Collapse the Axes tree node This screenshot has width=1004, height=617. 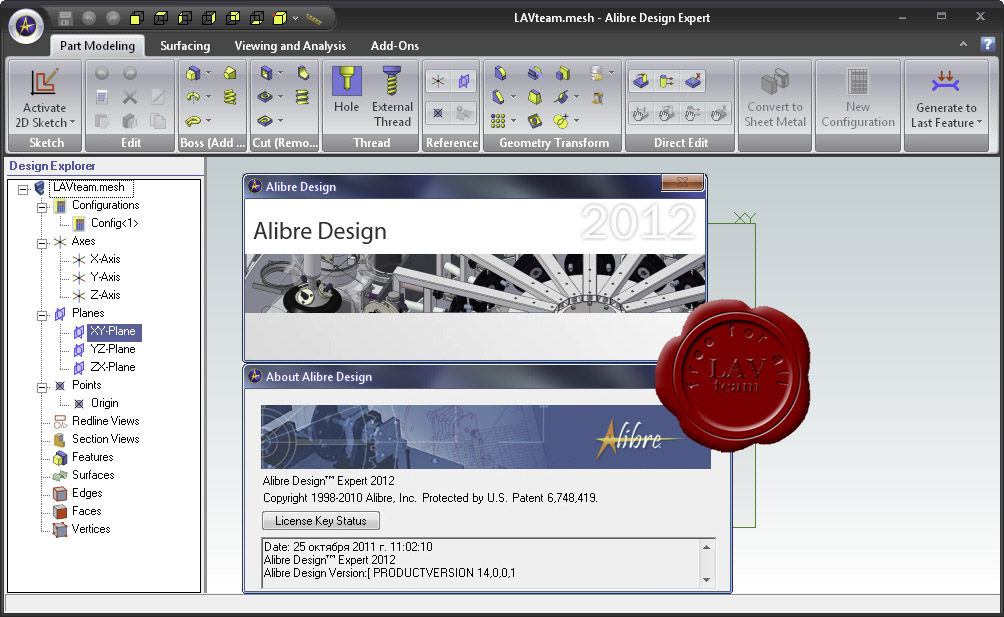(x=42, y=243)
